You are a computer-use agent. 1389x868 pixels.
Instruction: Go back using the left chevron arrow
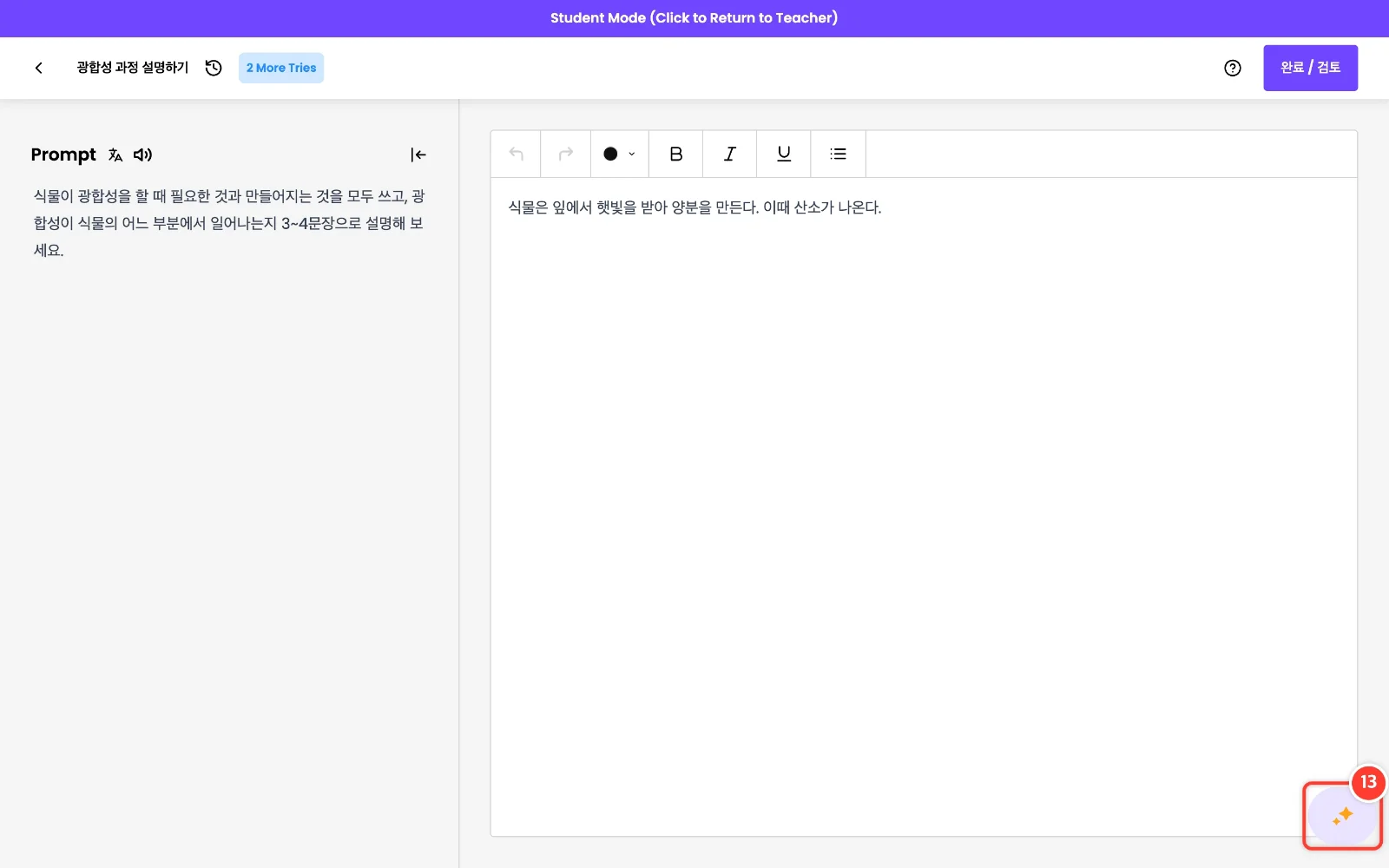point(38,68)
